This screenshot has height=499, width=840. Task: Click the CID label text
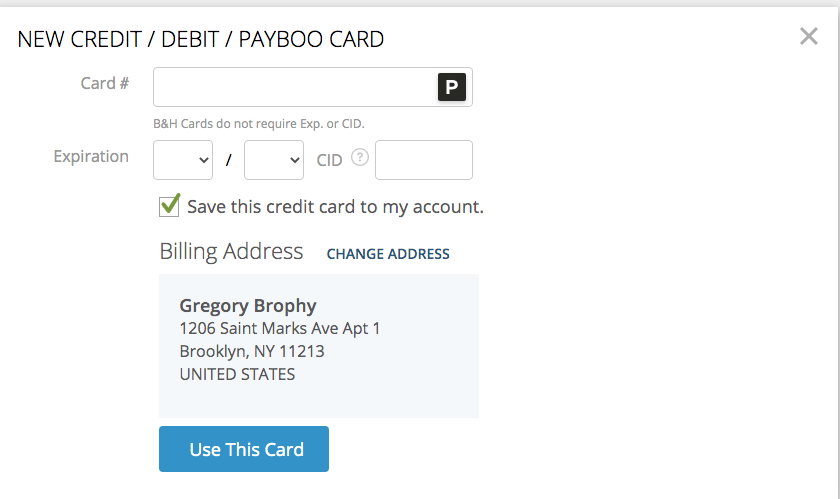(329, 160)
